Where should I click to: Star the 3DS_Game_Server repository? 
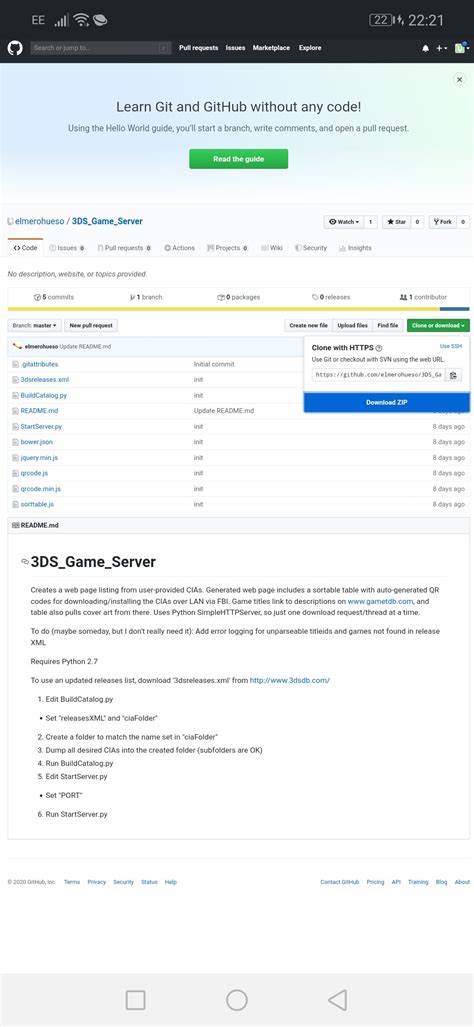397,222
